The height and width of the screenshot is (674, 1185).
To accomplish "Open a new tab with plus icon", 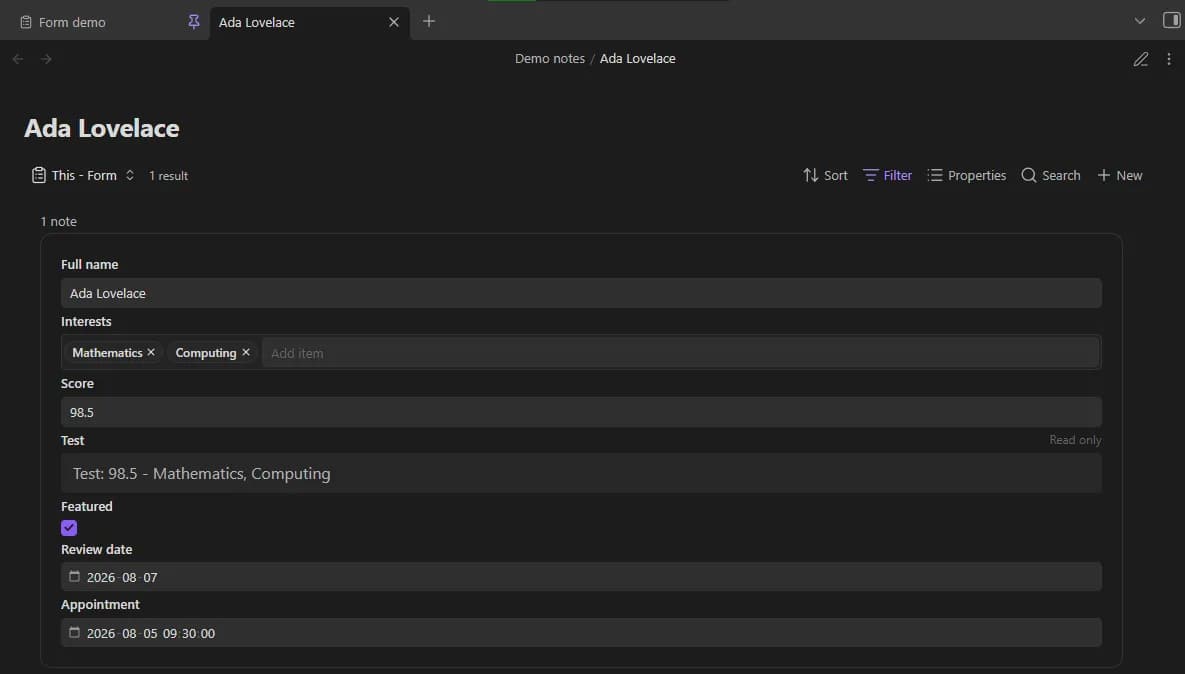I will coord(429,21).
